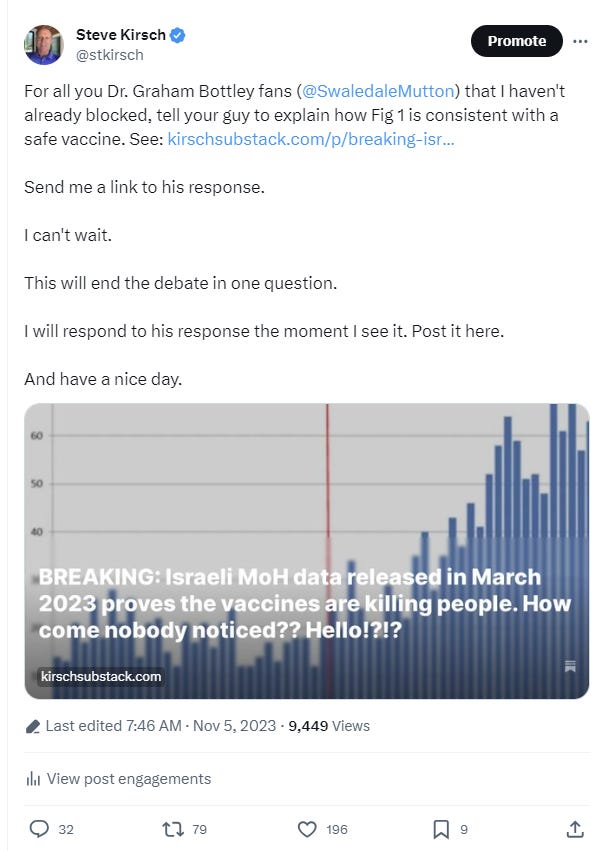Click the Promote button
The width and height of the screenshot is (603, 851).
(x=516, y=41)
